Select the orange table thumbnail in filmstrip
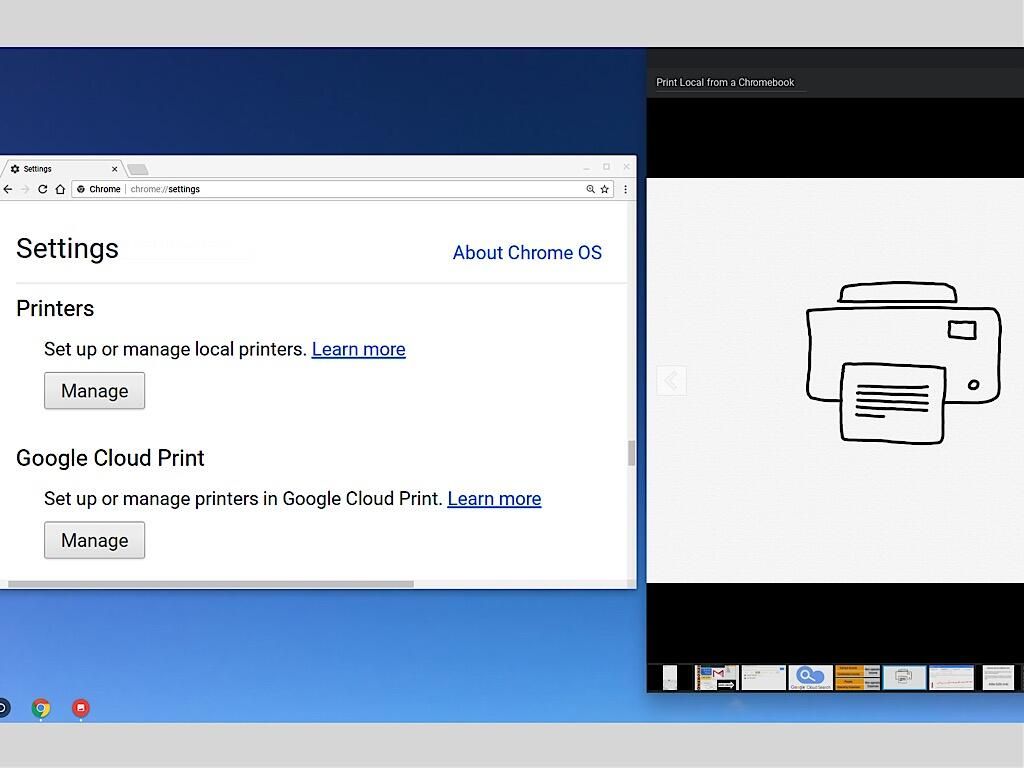This screenshot has height=768, width=1024. [857, 678]
